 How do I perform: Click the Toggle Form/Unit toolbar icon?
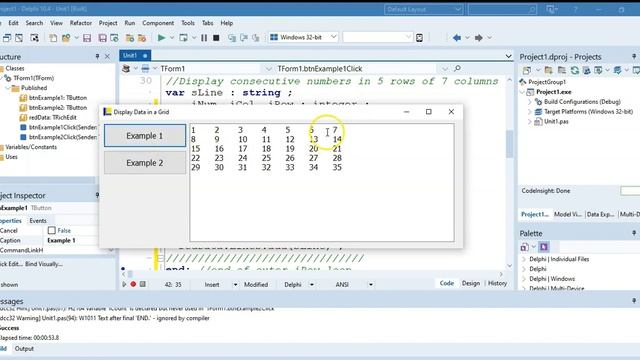34,38
